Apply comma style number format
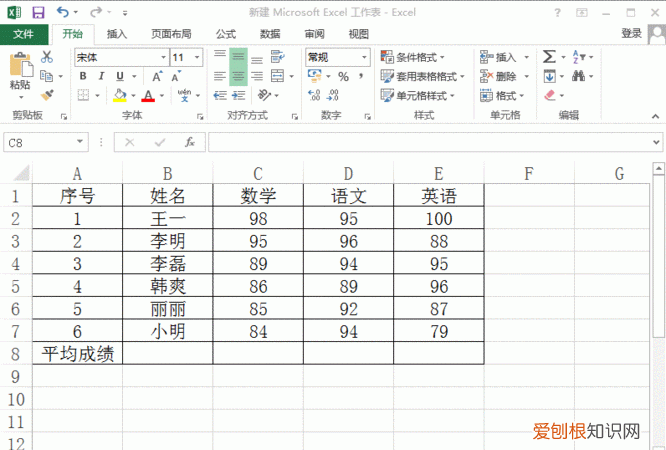Viewport: 666px width, 450px height. tap(361, 76)
